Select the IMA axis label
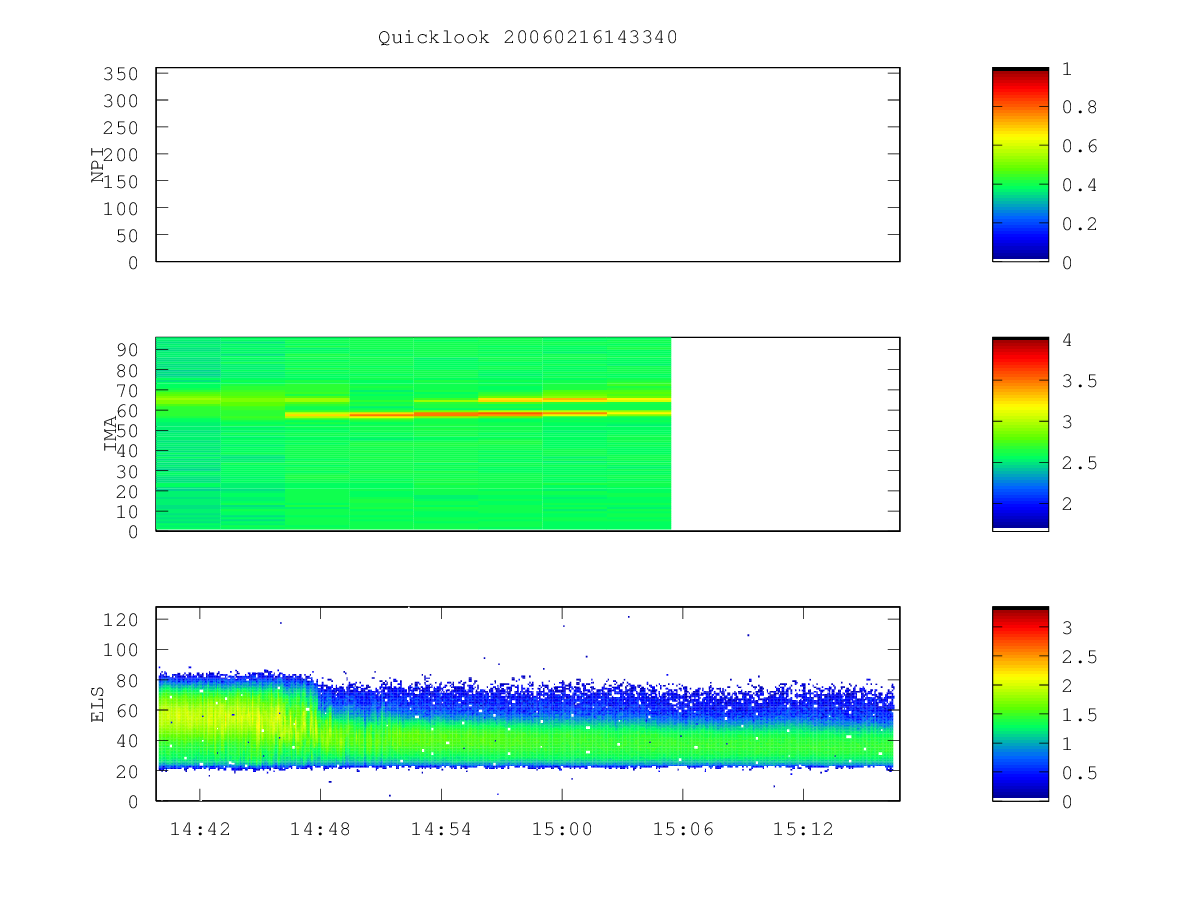Image resolution: width=1200 pixels, height=900 pixels. coord(110,434)
